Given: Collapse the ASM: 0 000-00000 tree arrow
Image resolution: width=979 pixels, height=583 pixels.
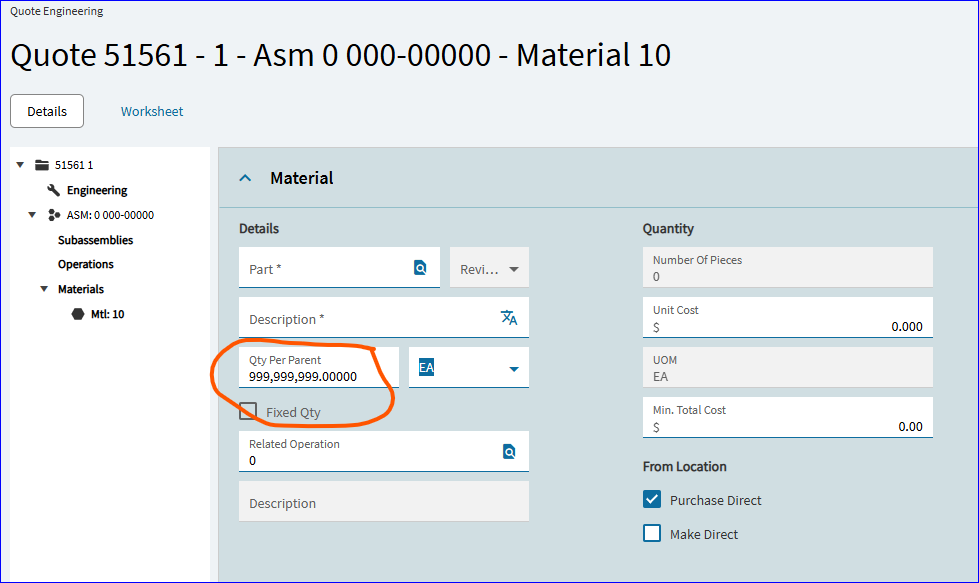Looking at the screenshot, I should [x=32, y=215].
